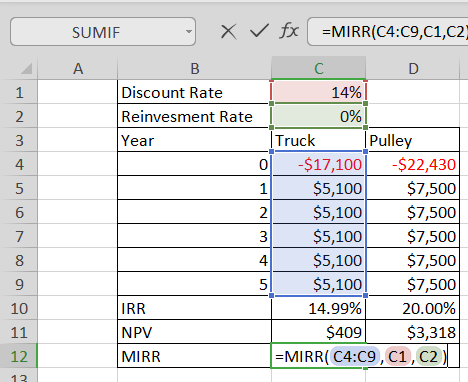Select row 1 header
Viewport: 468px width, 382px height.
(19, 92)
